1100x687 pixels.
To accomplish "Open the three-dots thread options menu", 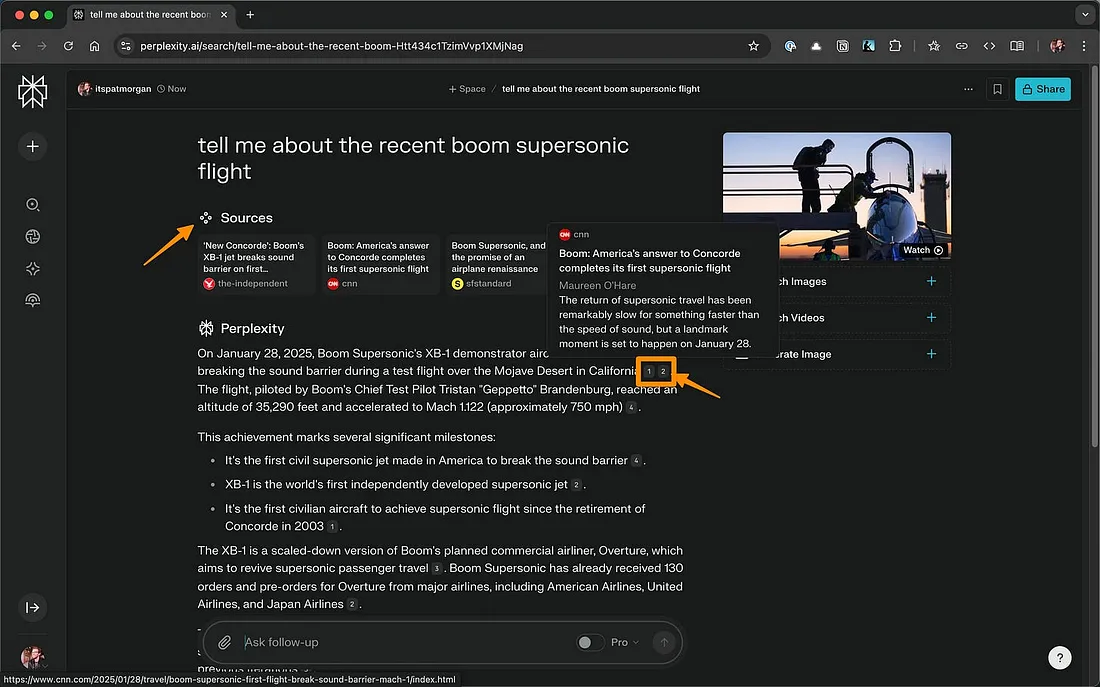I will (967, 89).
